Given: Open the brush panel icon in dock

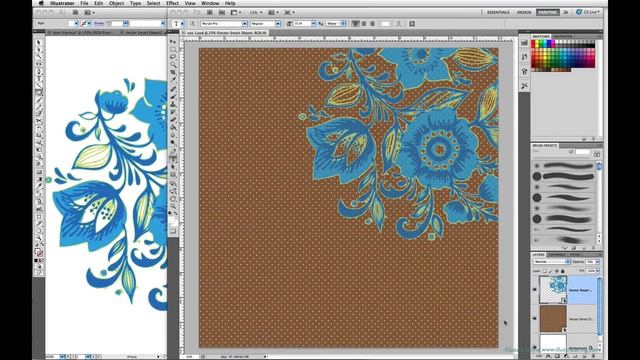Looking at the screenshot, I should pos(524,57).
